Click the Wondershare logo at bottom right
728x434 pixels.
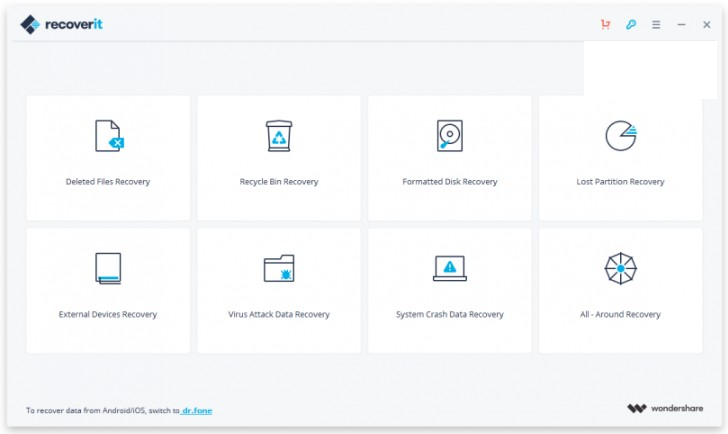point(664,409)
